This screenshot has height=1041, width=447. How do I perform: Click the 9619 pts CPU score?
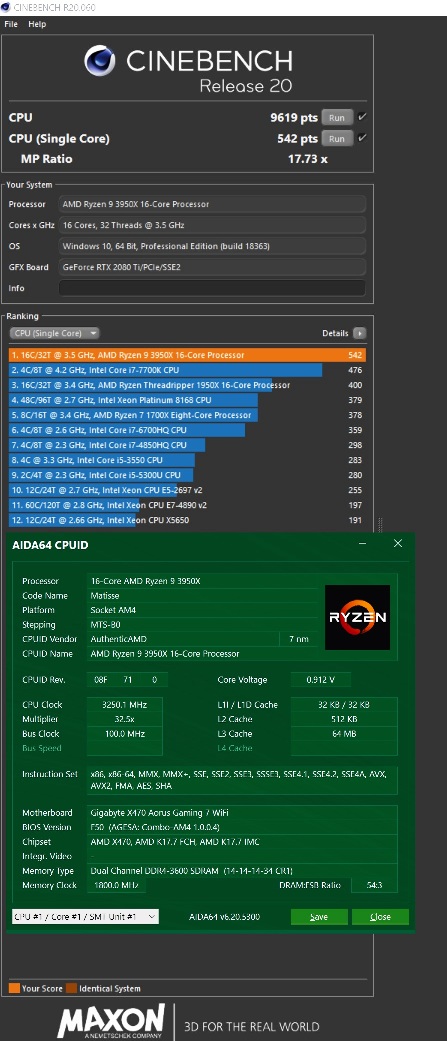[294, 118]
